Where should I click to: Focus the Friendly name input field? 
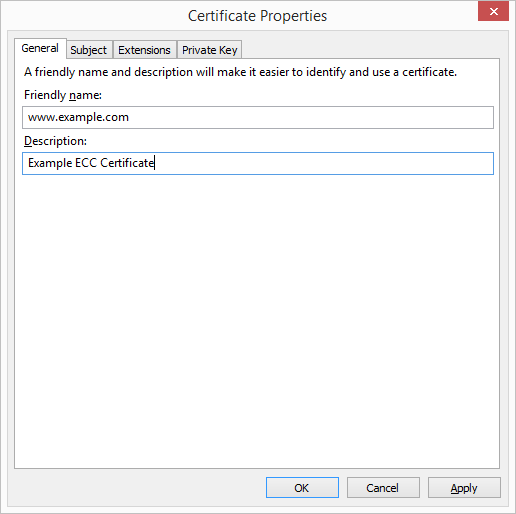(258, 117)
